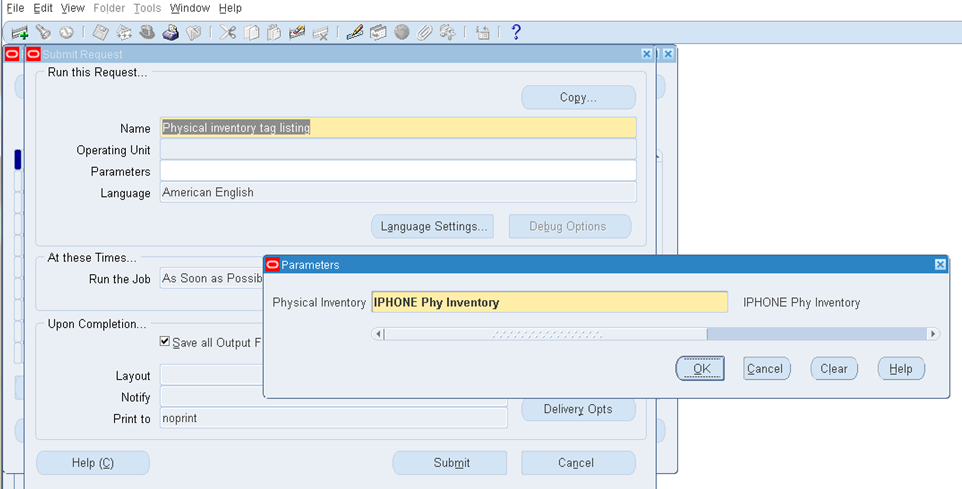Open the Window menu
The image size is (962, 489).
click(x=190, y=8)
